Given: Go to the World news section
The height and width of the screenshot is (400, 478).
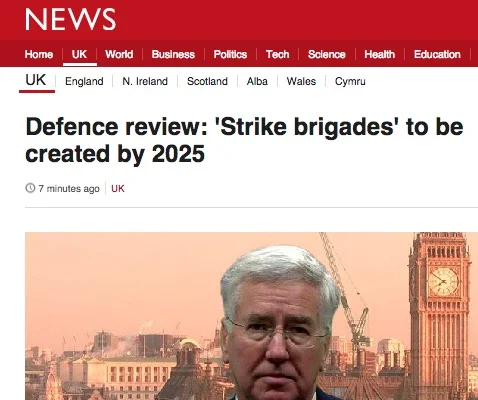Looking at the screenshot, I should click(119, 54).
